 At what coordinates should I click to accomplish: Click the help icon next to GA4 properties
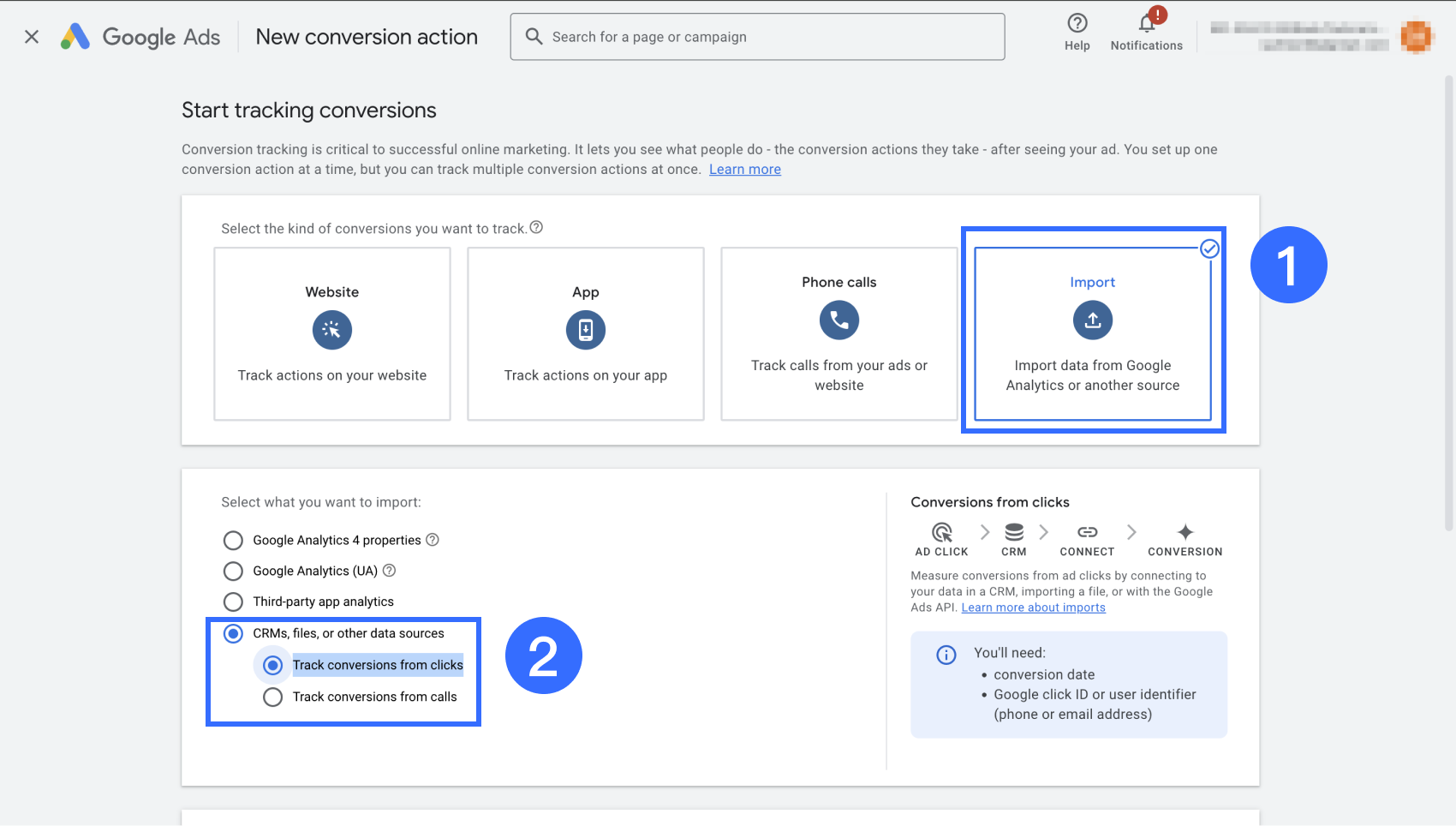point(433,540)
